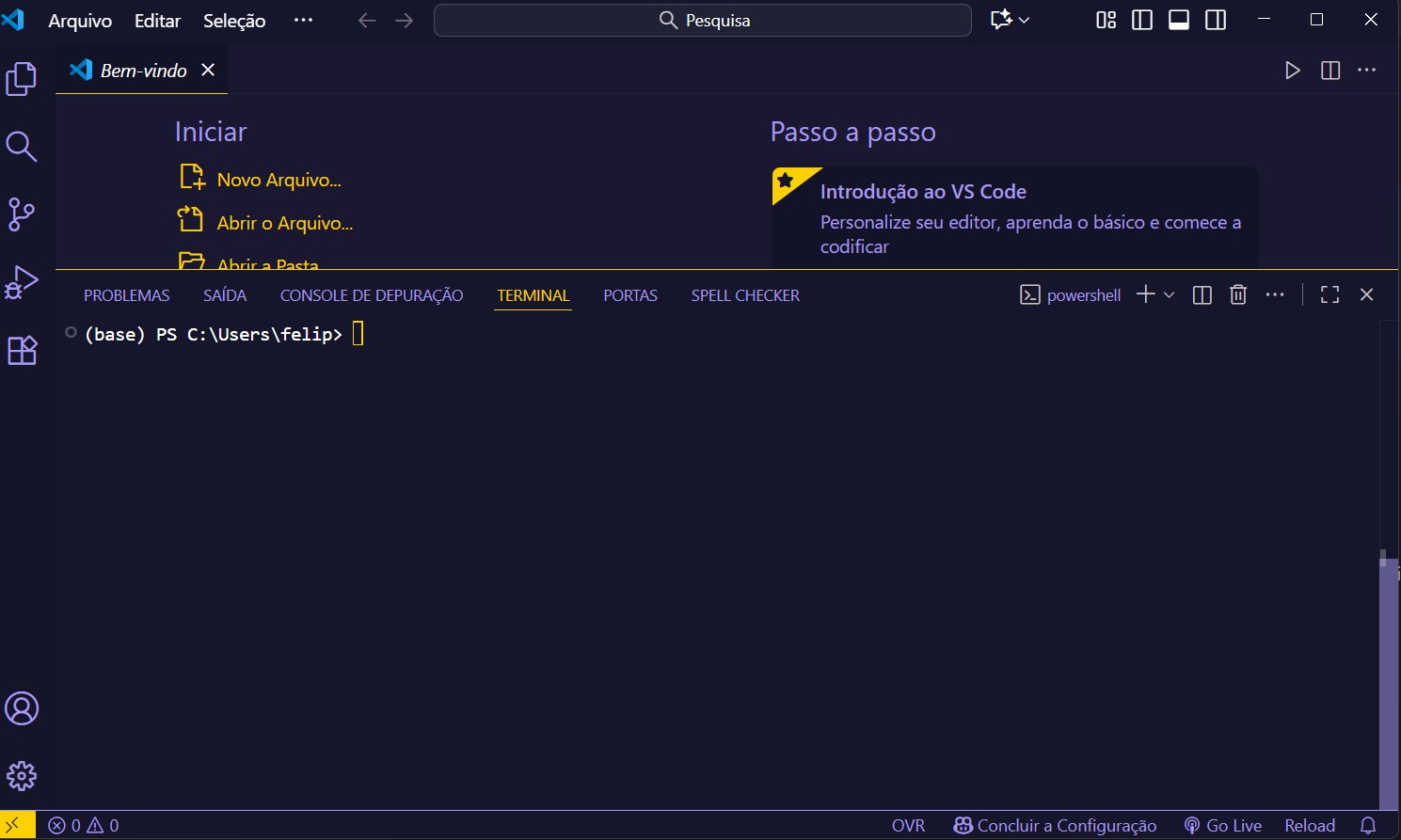Open 'Novo Arquivo...' link

(x=279, y=179)
